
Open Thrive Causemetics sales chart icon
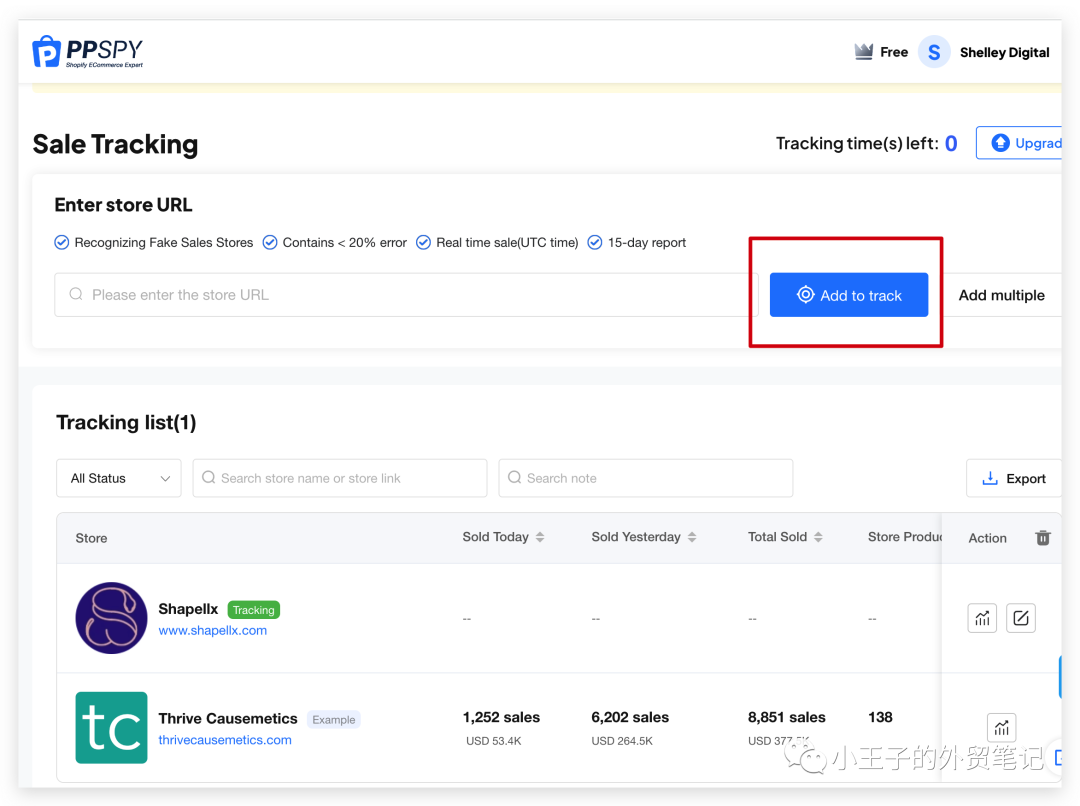point(1001,727)
